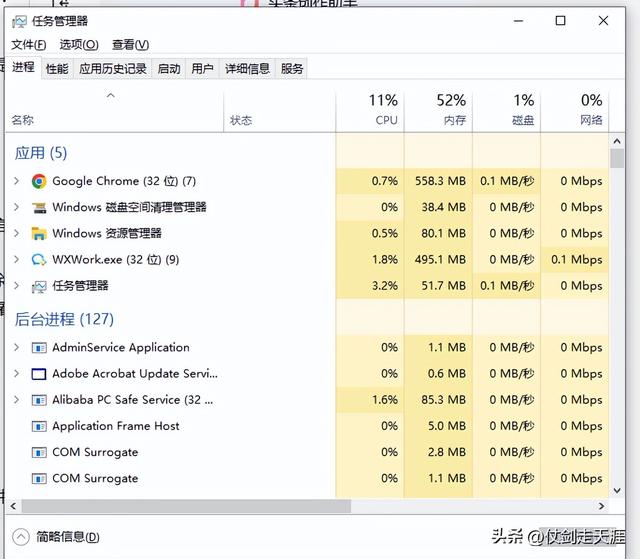Image resolution: width=640 pixels, height=559 pixels.
Task: Click the vertical scrollbar down arrow
Action: 617,490
